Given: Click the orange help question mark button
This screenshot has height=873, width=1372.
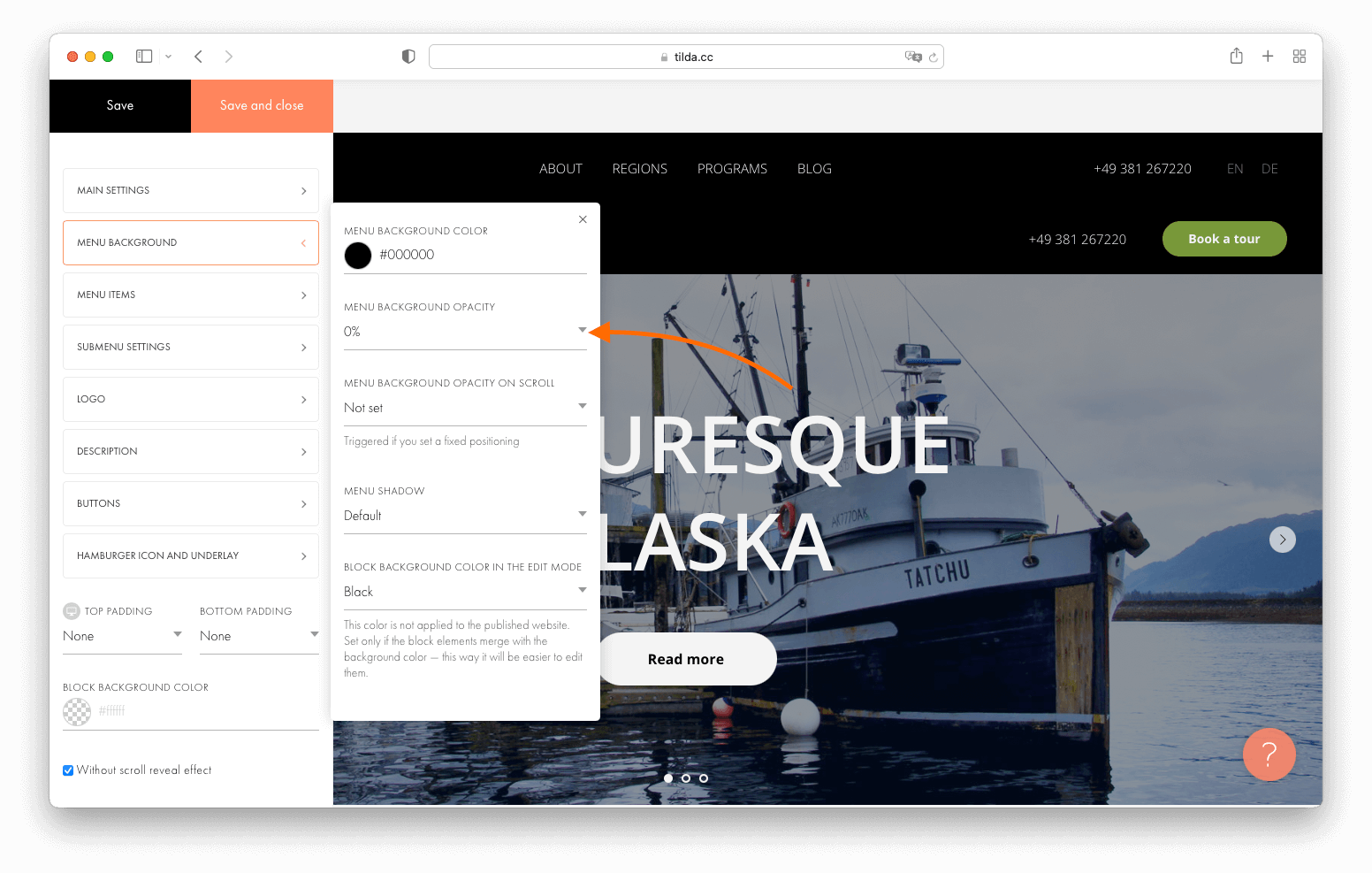Looking at the screenshot, I should click(x=1269, y=754).
